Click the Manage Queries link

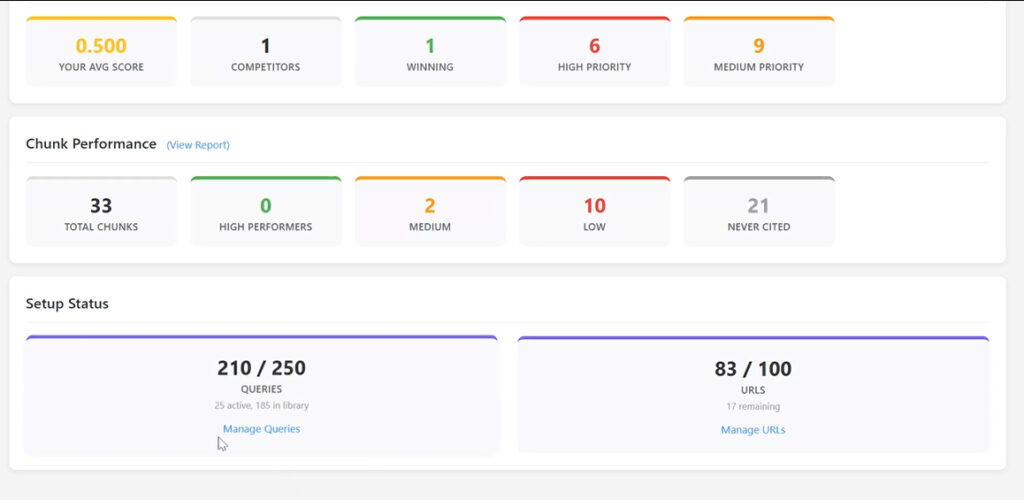coord(261,429)
